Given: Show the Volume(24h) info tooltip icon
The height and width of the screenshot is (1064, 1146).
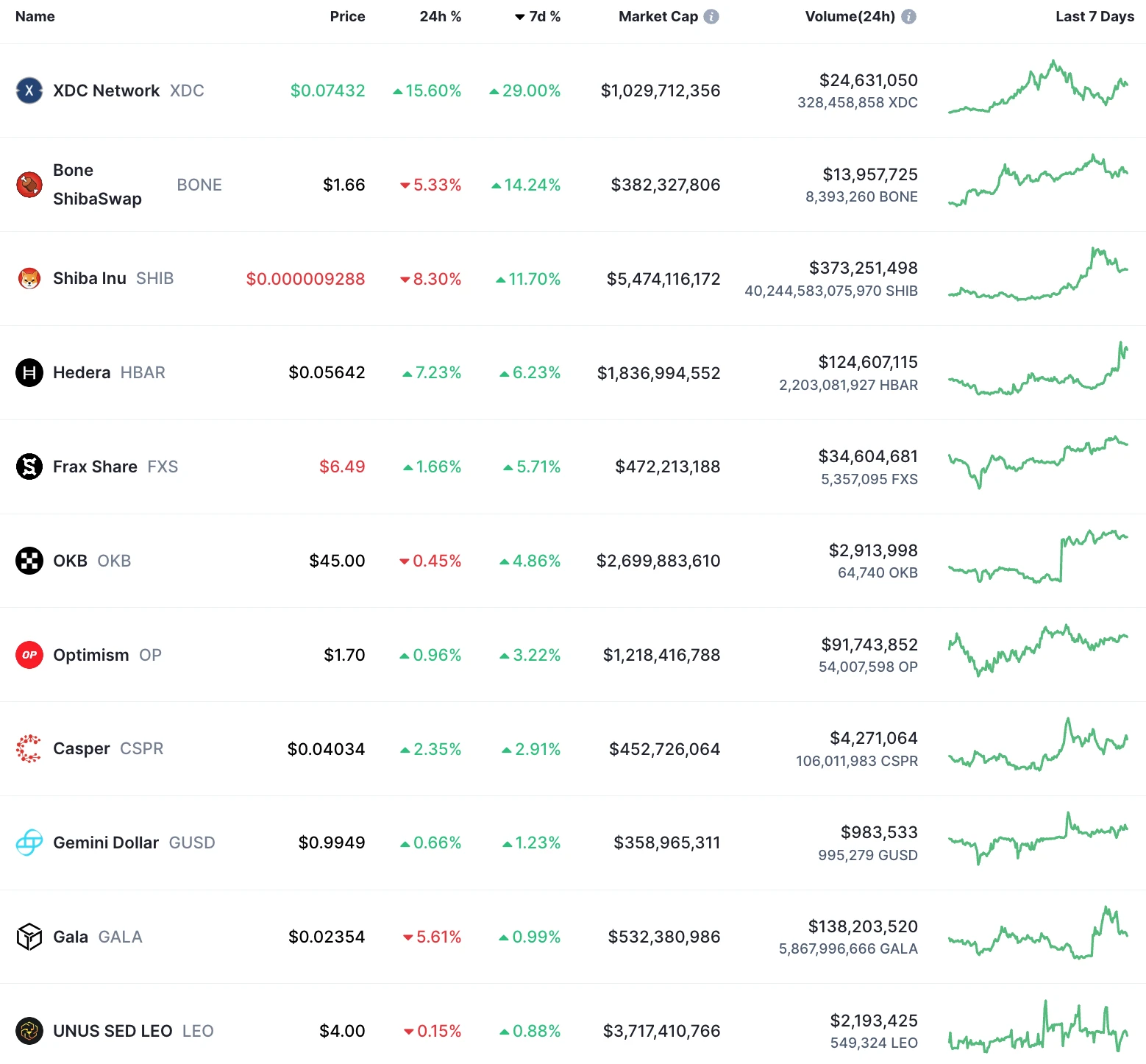Looking at the screenshot, I should pyautogui.click(x=909, y=16).
